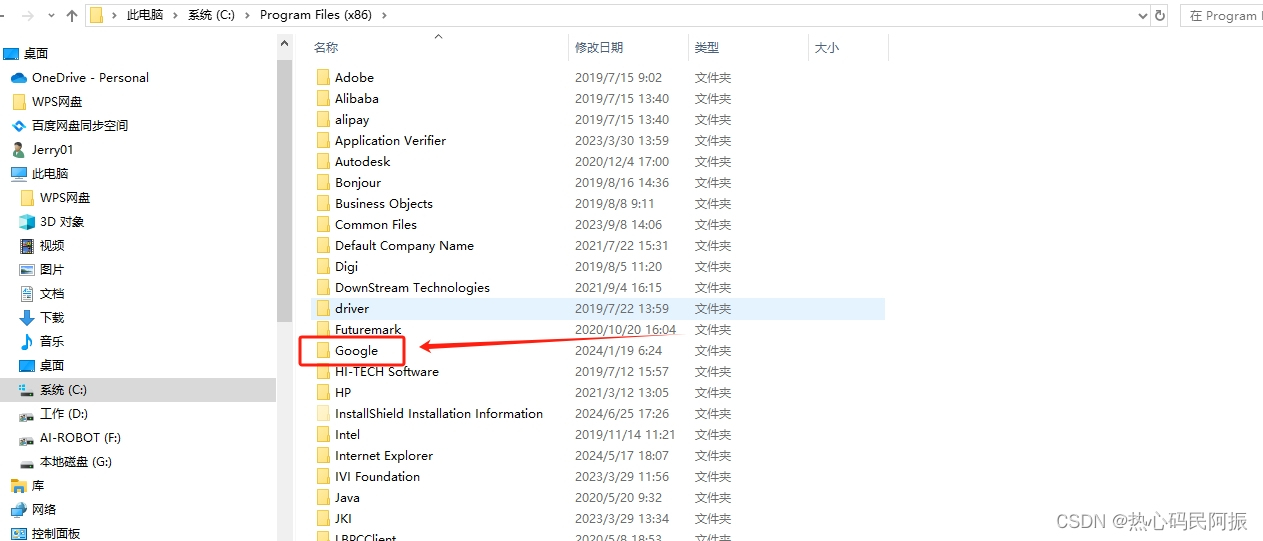The image size is (1263, 541).
Task: Open OneDrive - Personal in sidebar
Action: [90, 78]
